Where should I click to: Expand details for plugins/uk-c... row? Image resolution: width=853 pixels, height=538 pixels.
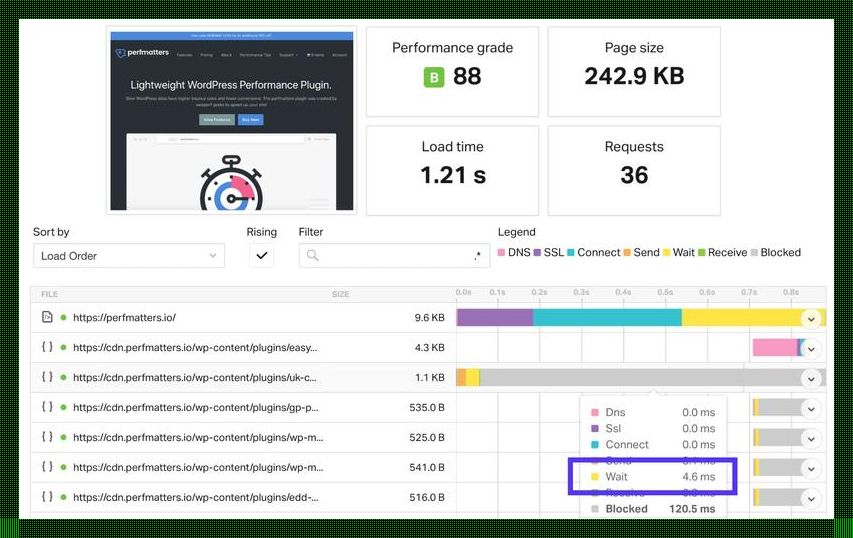pyautogui.click(x=811, y=379)
